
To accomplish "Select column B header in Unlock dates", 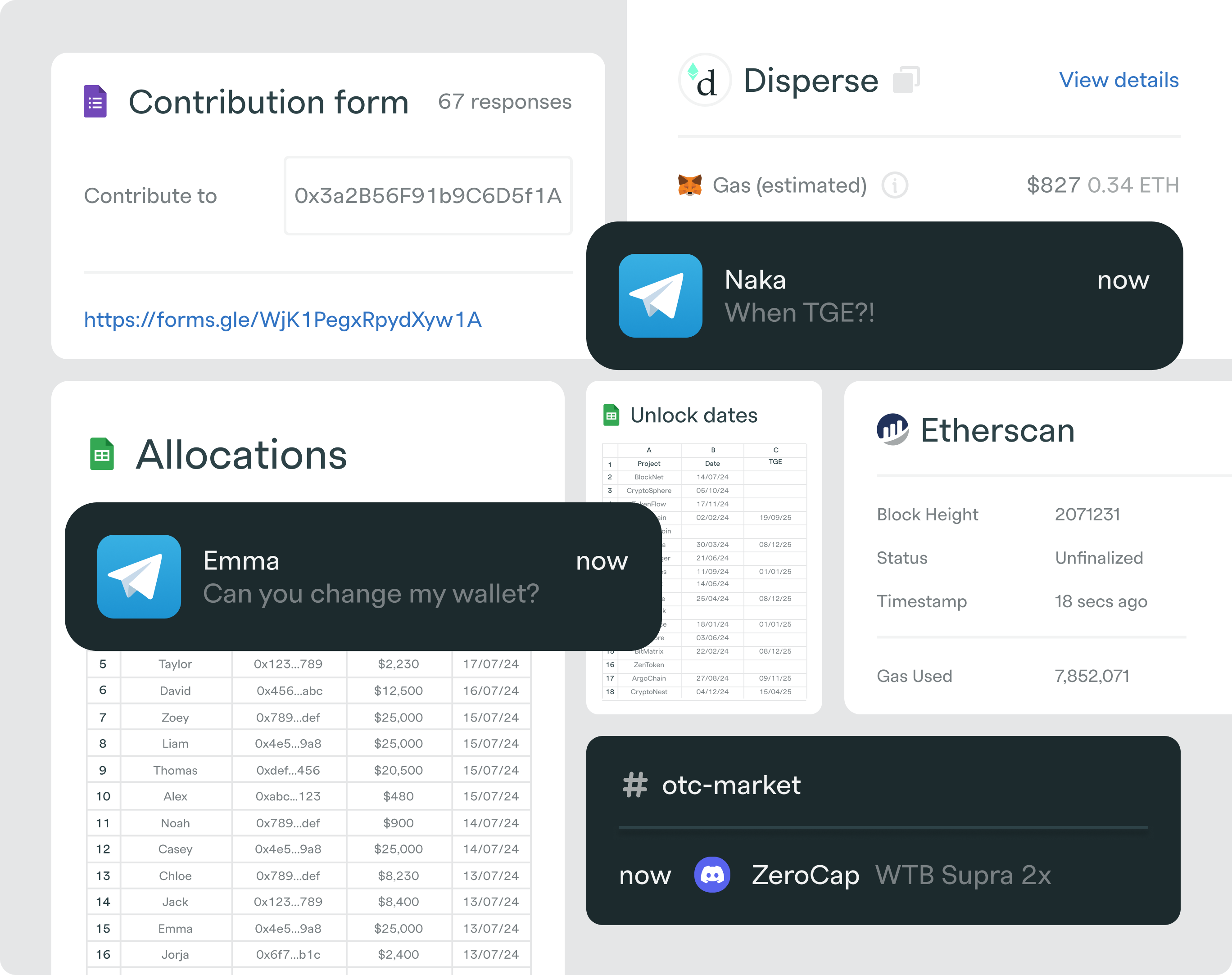I will coord(712,450).
